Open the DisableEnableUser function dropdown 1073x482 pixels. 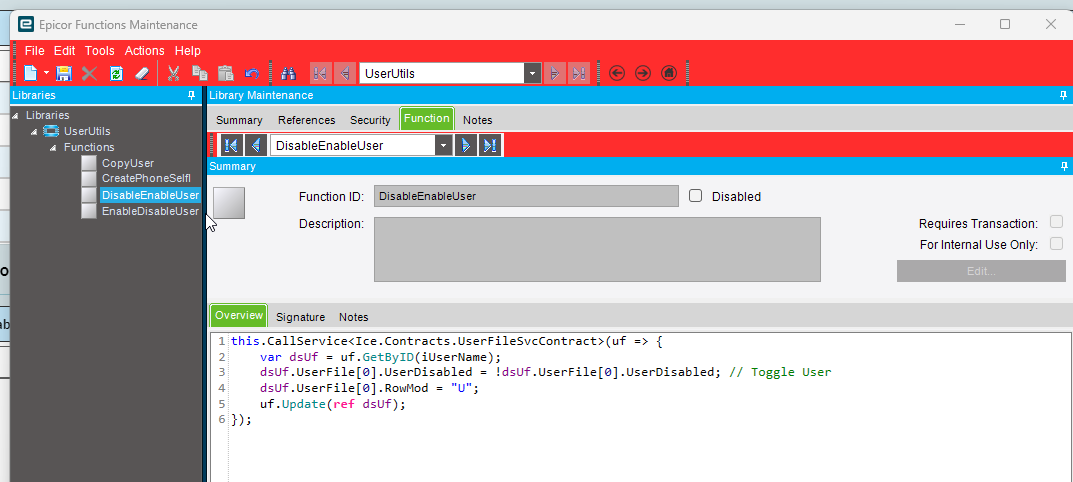click(445, 145)
